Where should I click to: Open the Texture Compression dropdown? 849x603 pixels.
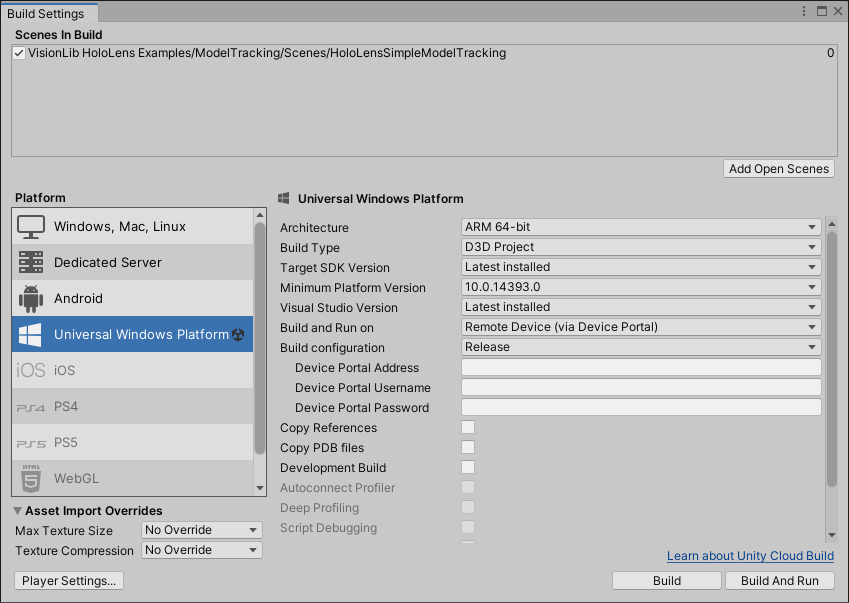201,550
